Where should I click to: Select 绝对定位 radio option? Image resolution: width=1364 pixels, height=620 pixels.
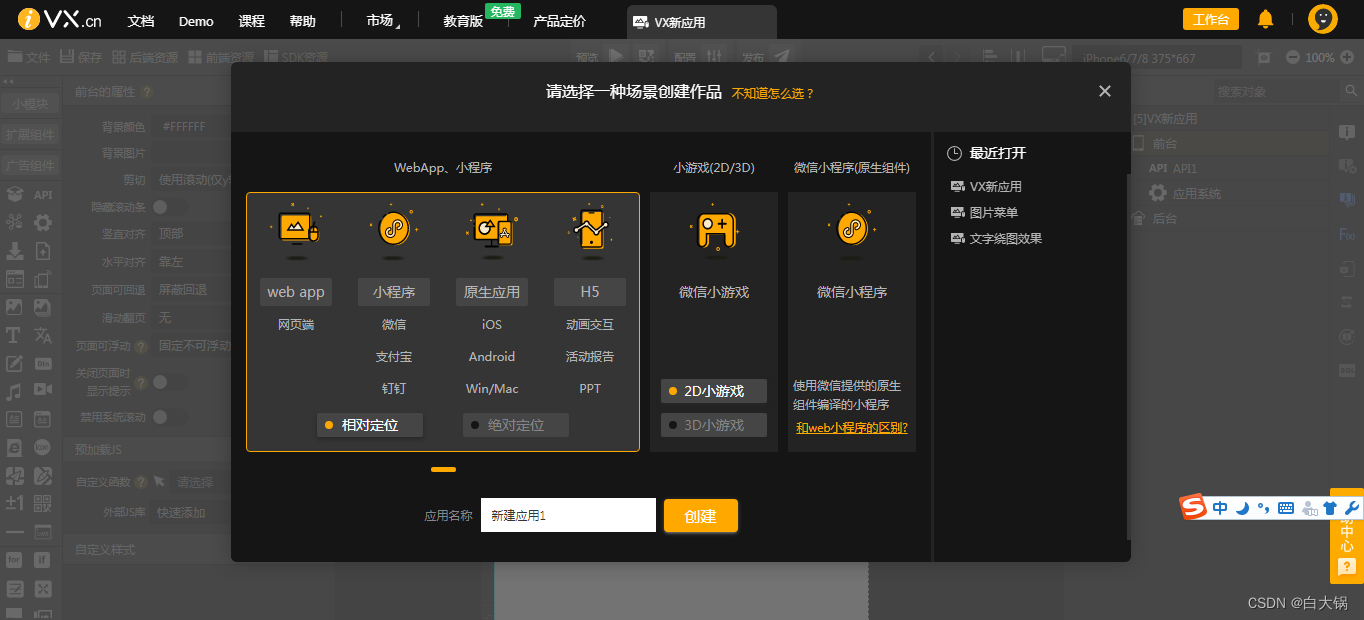tap(516, 425)
